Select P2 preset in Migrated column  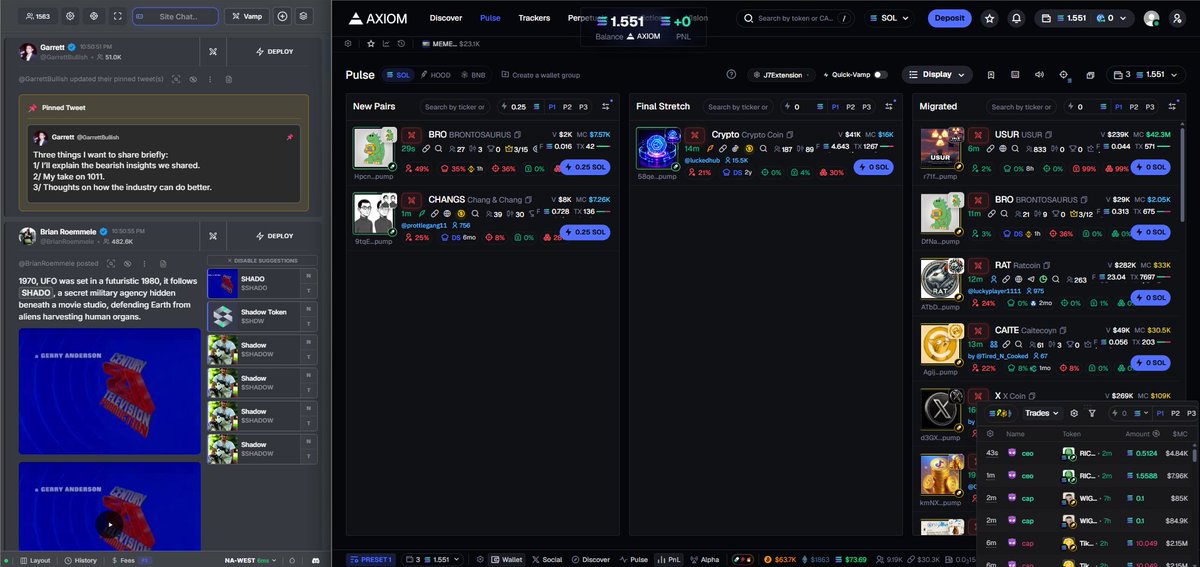tap(1133, 106)
